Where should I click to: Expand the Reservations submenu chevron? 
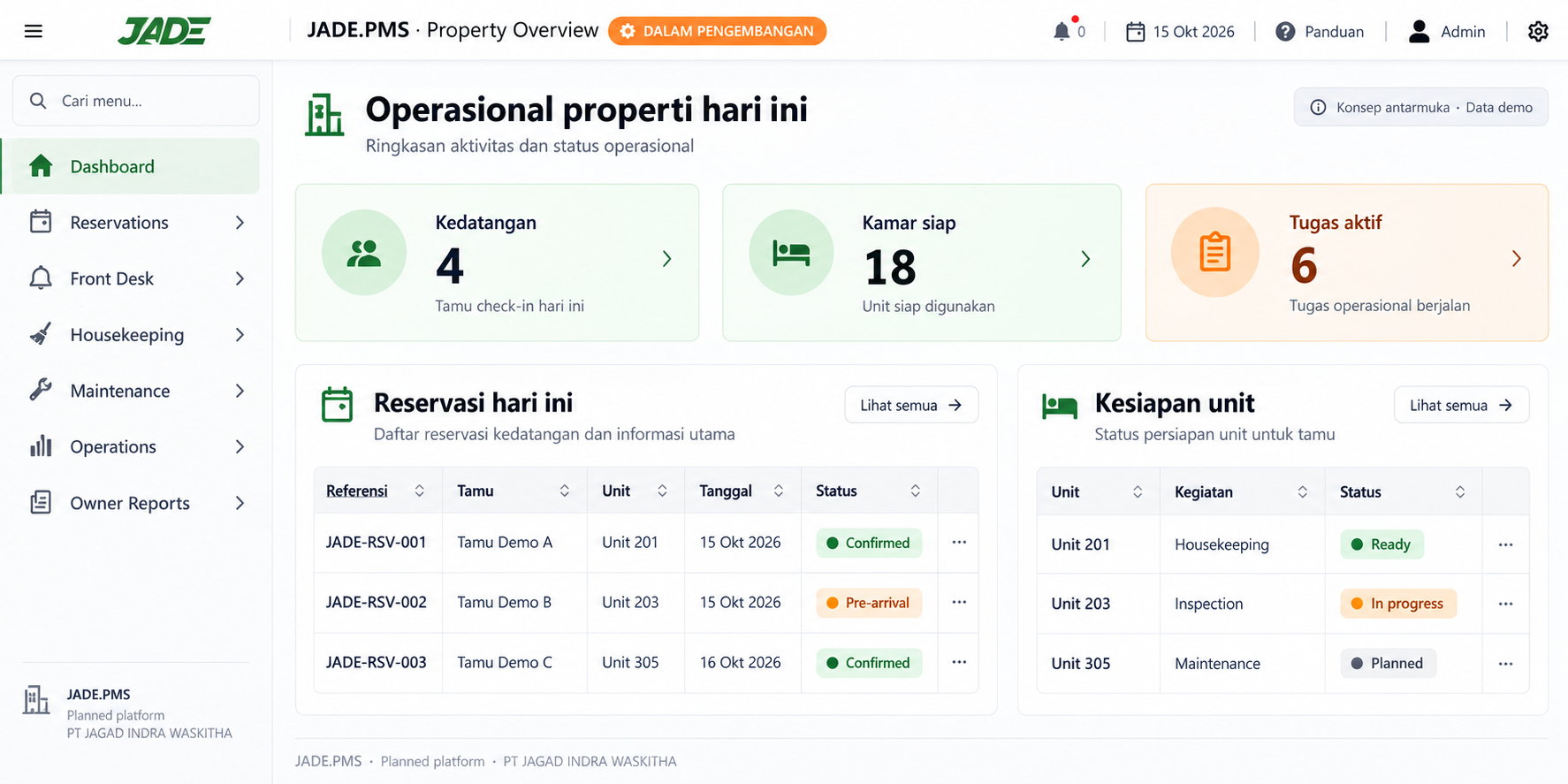pyautogui.click(x=240, y=223)
